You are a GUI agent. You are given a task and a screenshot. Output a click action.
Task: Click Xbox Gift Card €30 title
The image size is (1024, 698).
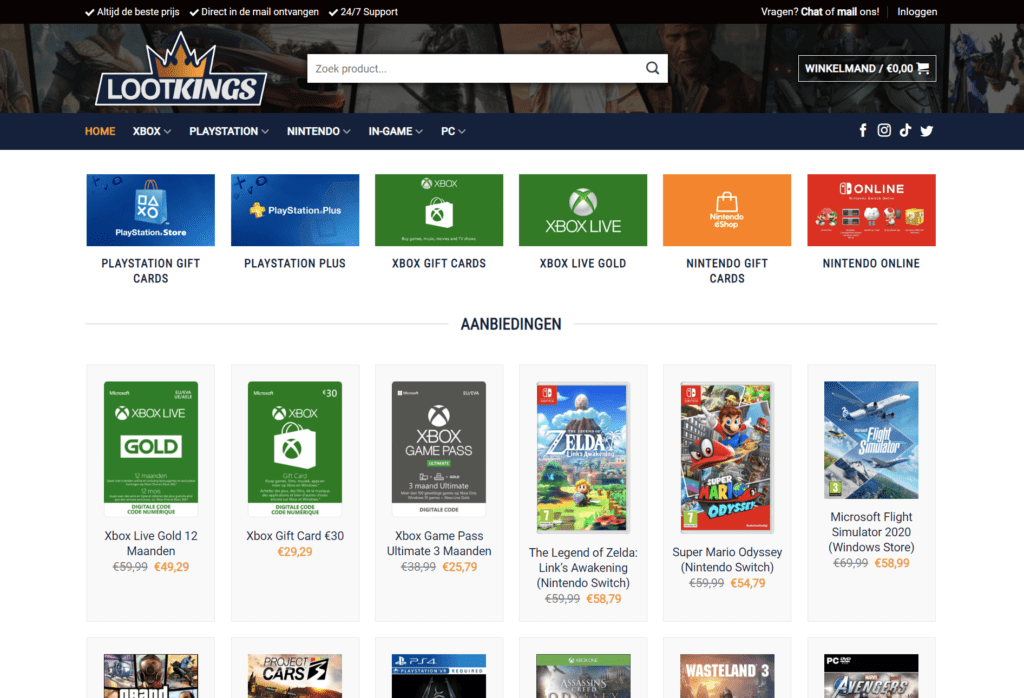pos(295,536)
